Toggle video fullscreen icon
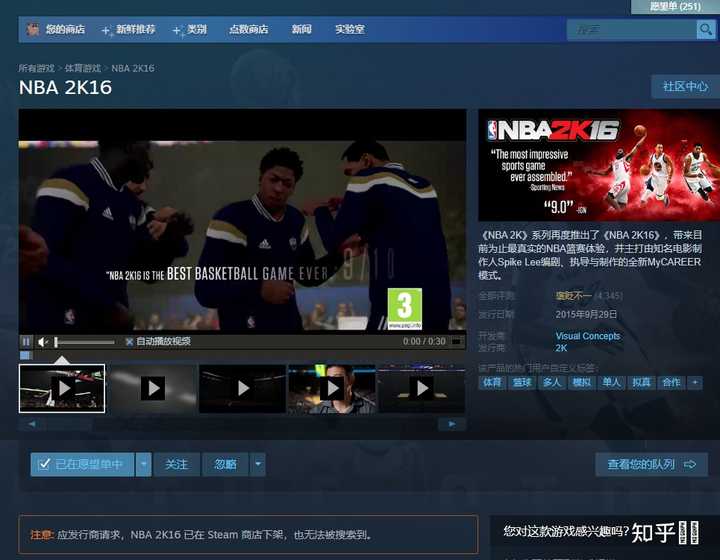 tap(456, 342)
